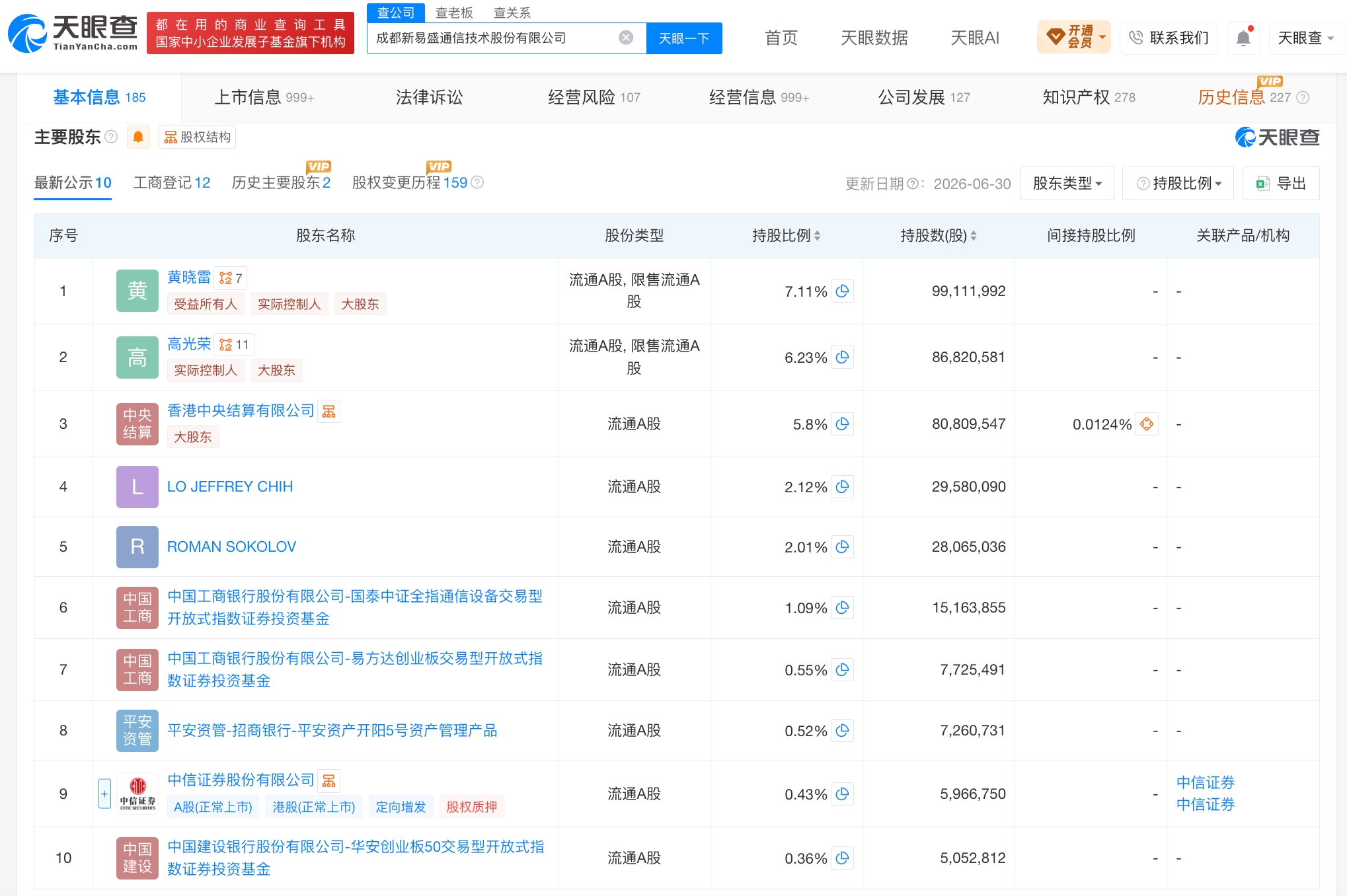
Task: Click the 联系我们 button
Action: (x=1169, y=38)
